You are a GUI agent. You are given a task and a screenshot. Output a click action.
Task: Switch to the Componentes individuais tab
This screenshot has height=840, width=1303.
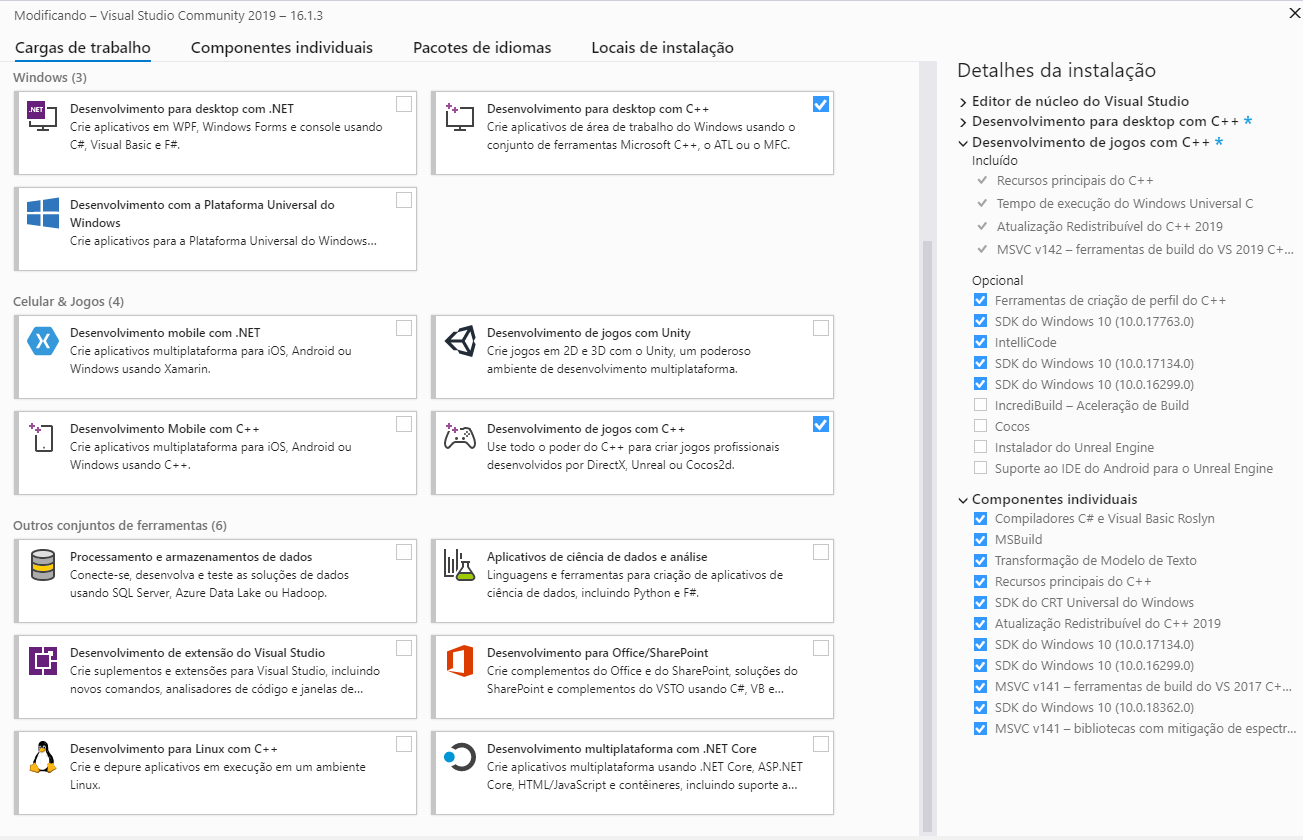[x=281, y=48]
